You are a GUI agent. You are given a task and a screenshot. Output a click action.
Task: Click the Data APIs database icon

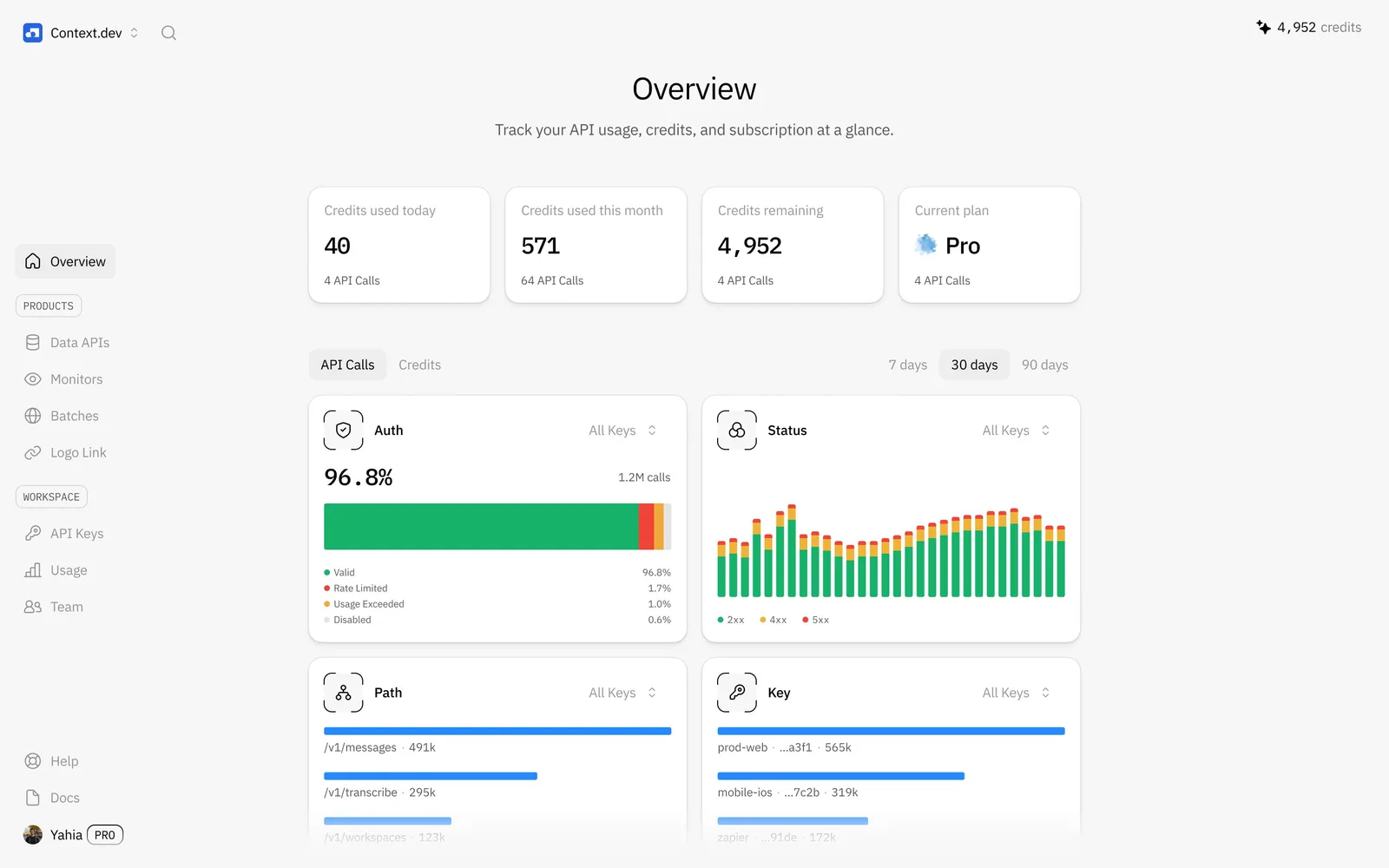click(x=33, y=343)
